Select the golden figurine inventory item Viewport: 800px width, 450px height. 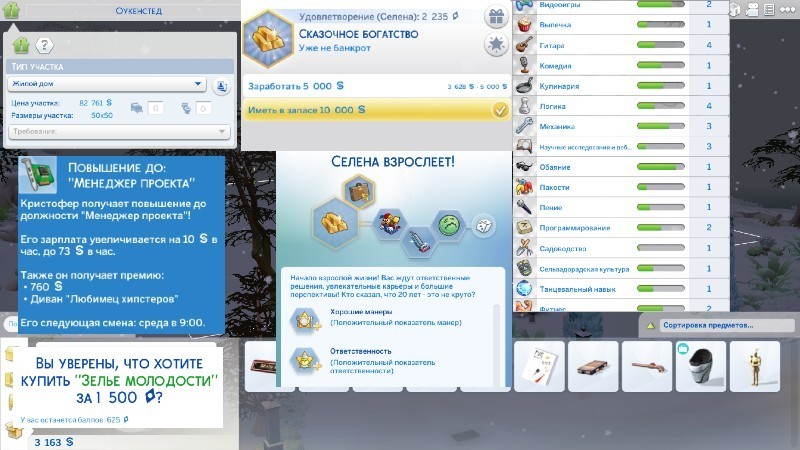tap(755, 366)
